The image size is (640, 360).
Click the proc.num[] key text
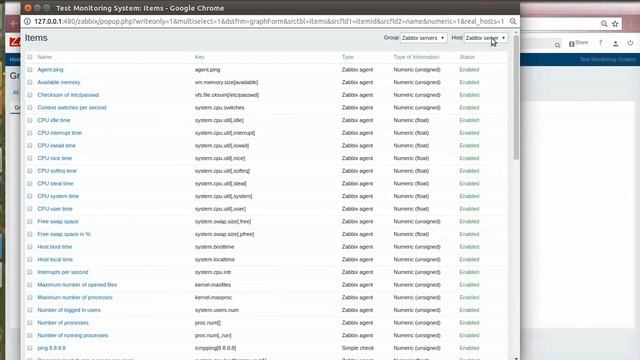point(208,323)
